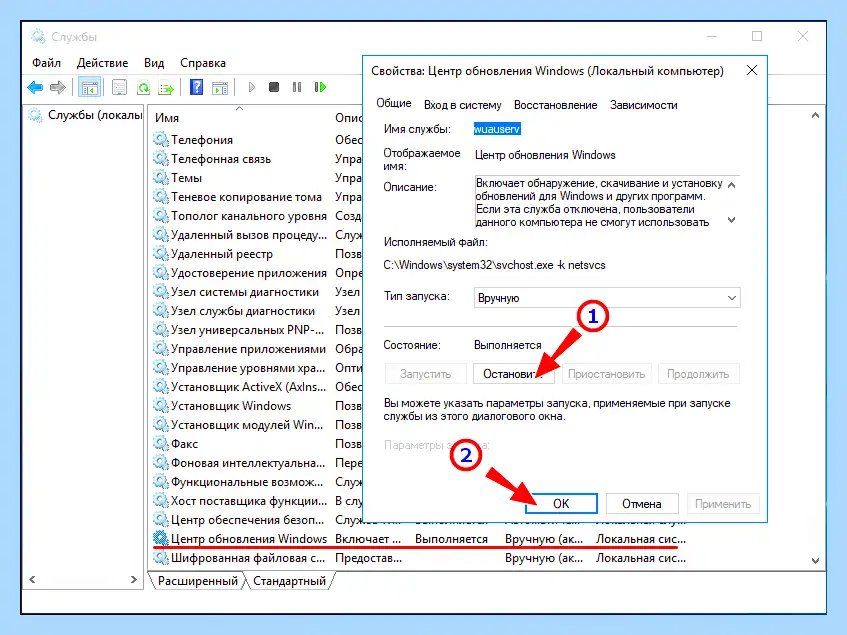Switch to the Восстановление tab

coord(555,105)
